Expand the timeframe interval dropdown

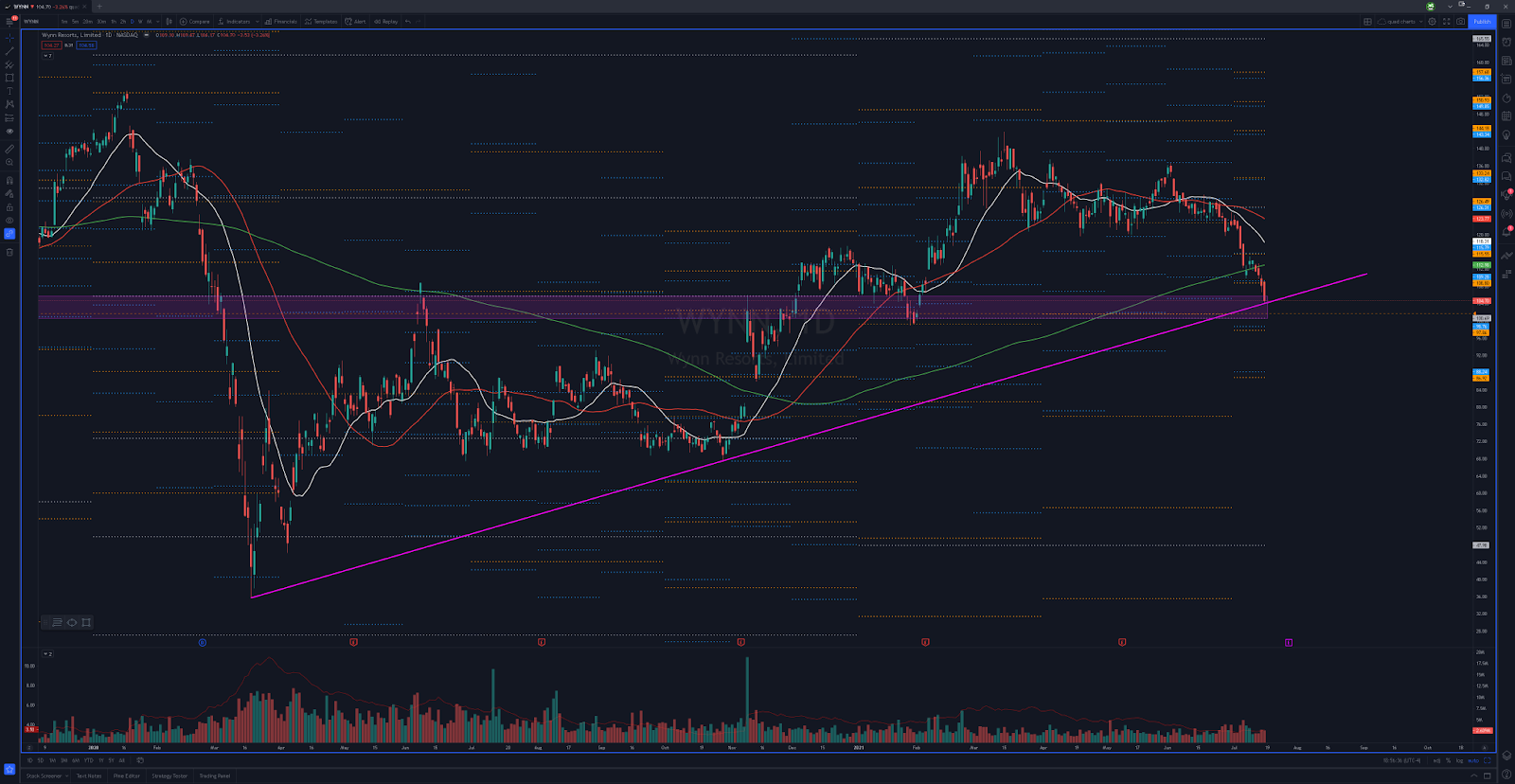[157, 22]
